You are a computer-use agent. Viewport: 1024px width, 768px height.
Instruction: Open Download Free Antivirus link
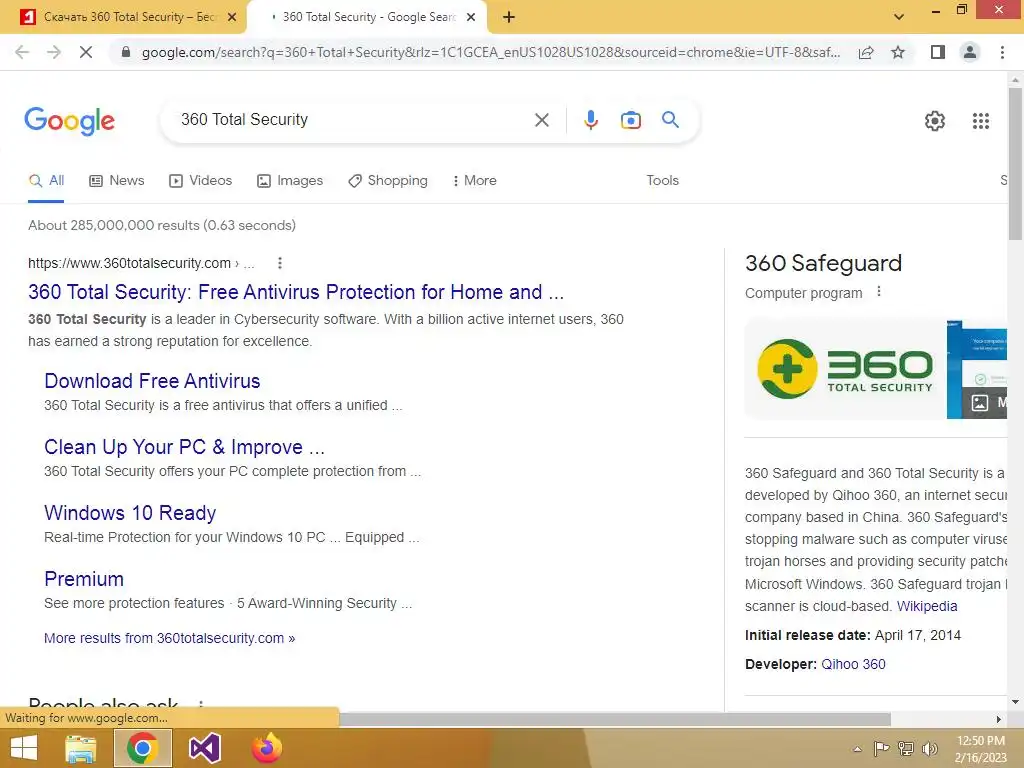[152, 381]
